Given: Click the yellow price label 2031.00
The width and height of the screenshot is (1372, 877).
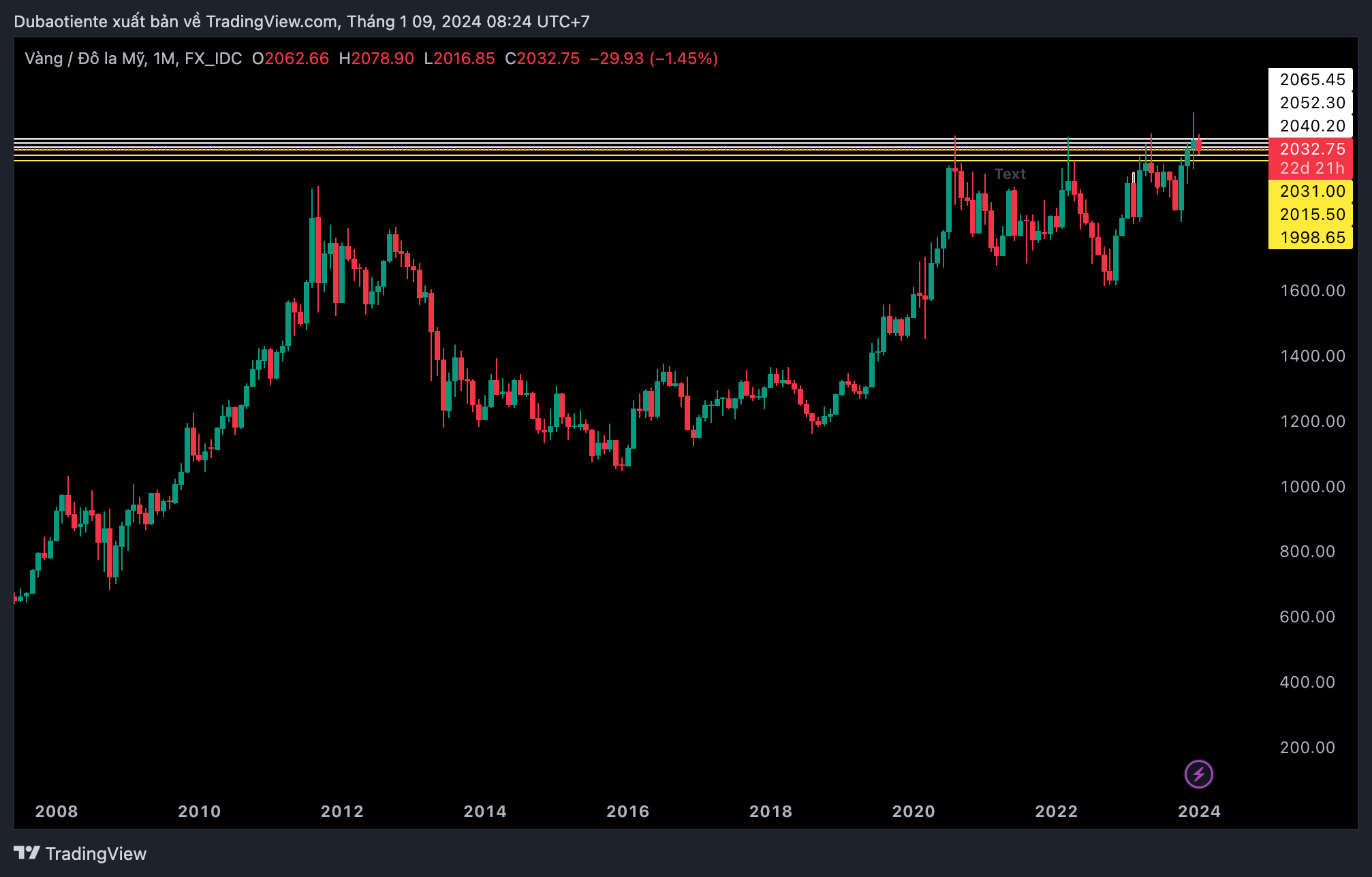Looking at the screenshot, I should coord(1311,191).
